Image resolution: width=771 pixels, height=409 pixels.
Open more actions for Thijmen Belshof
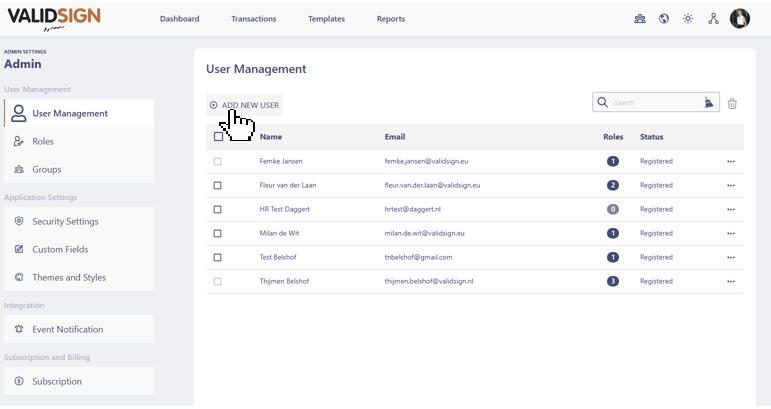click(731, 281)
